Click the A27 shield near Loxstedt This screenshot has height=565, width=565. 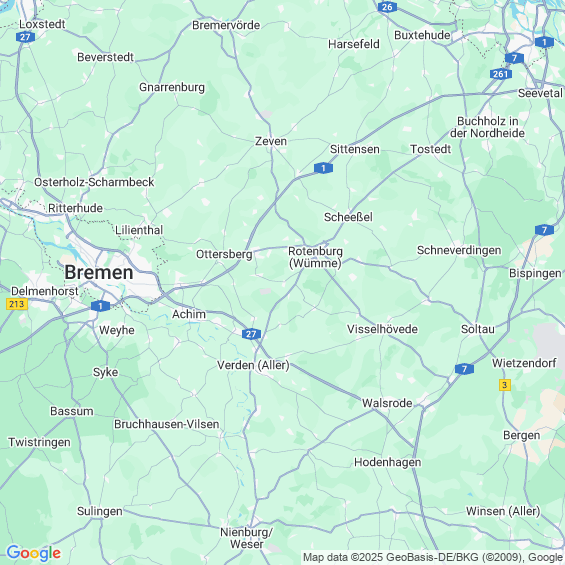(x=25, y=37)
